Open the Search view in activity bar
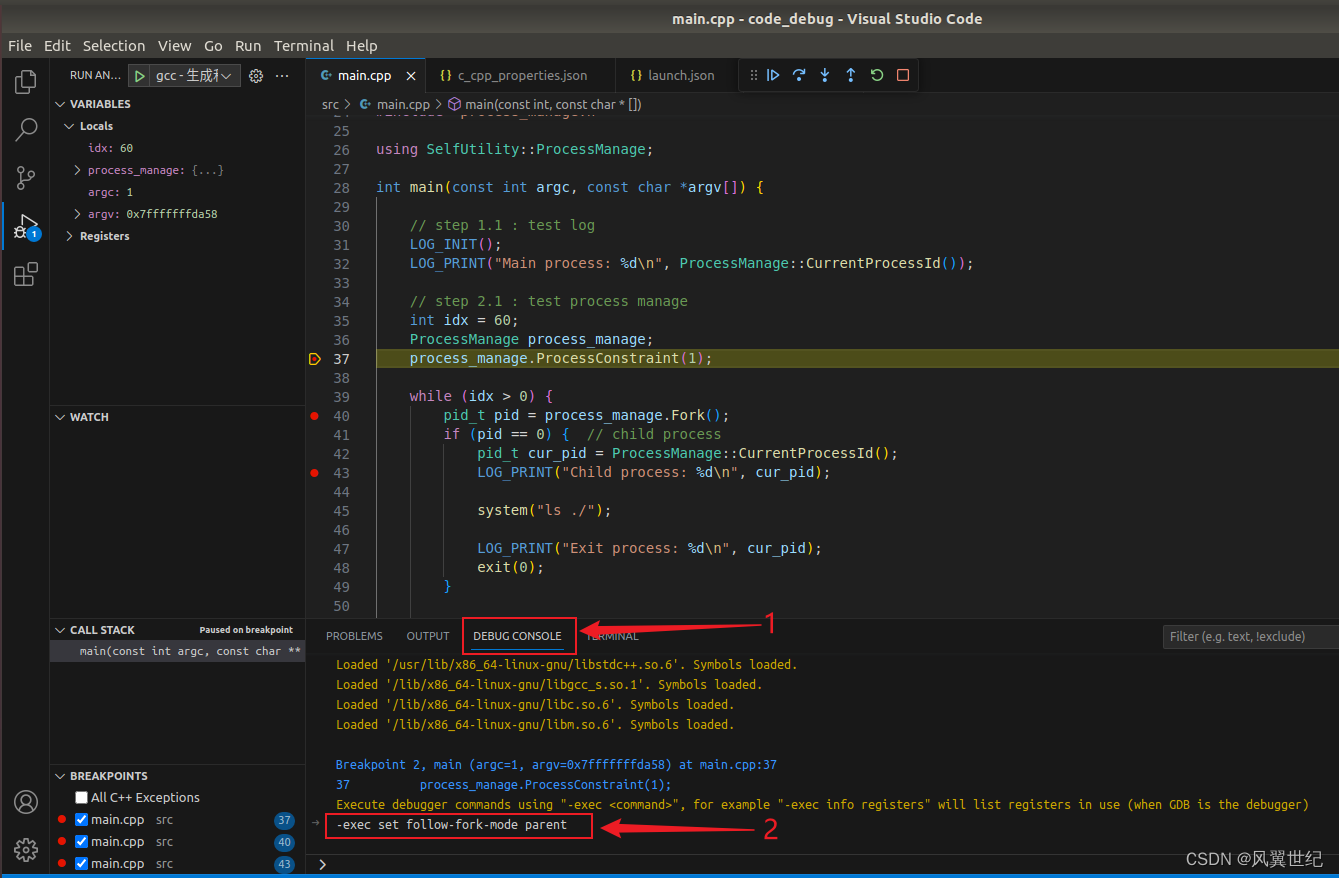 (x=26, y=130)
